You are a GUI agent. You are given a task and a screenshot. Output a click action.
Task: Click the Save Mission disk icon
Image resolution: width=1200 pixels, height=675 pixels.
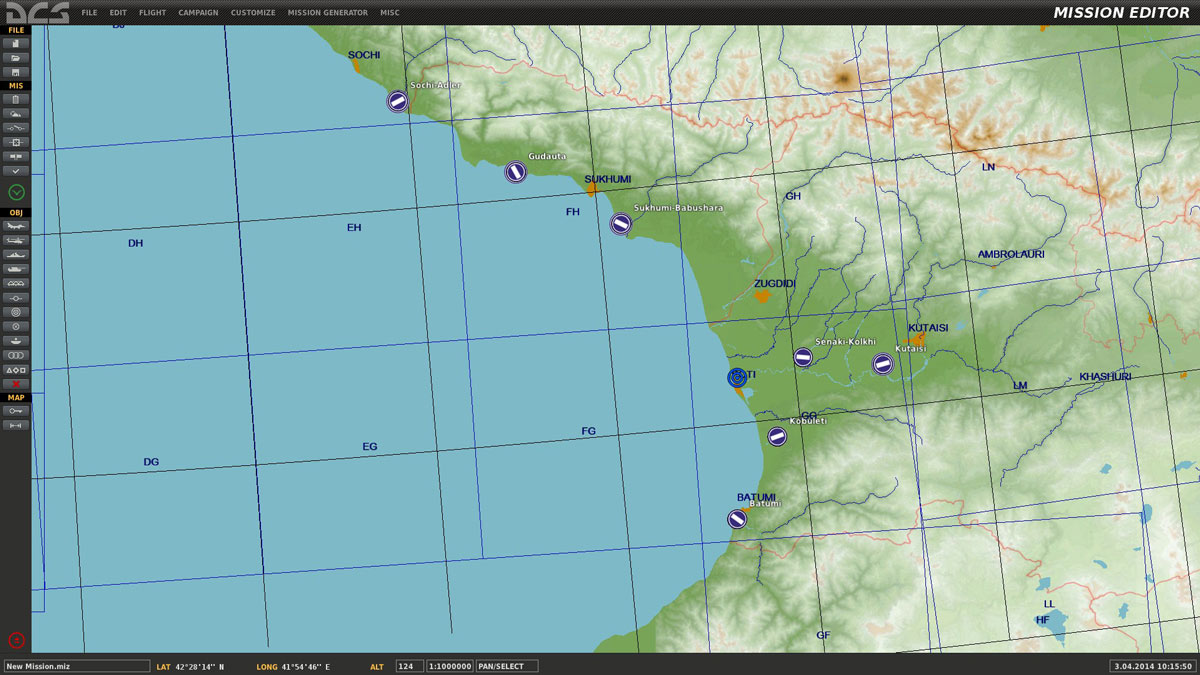point(16,72)
